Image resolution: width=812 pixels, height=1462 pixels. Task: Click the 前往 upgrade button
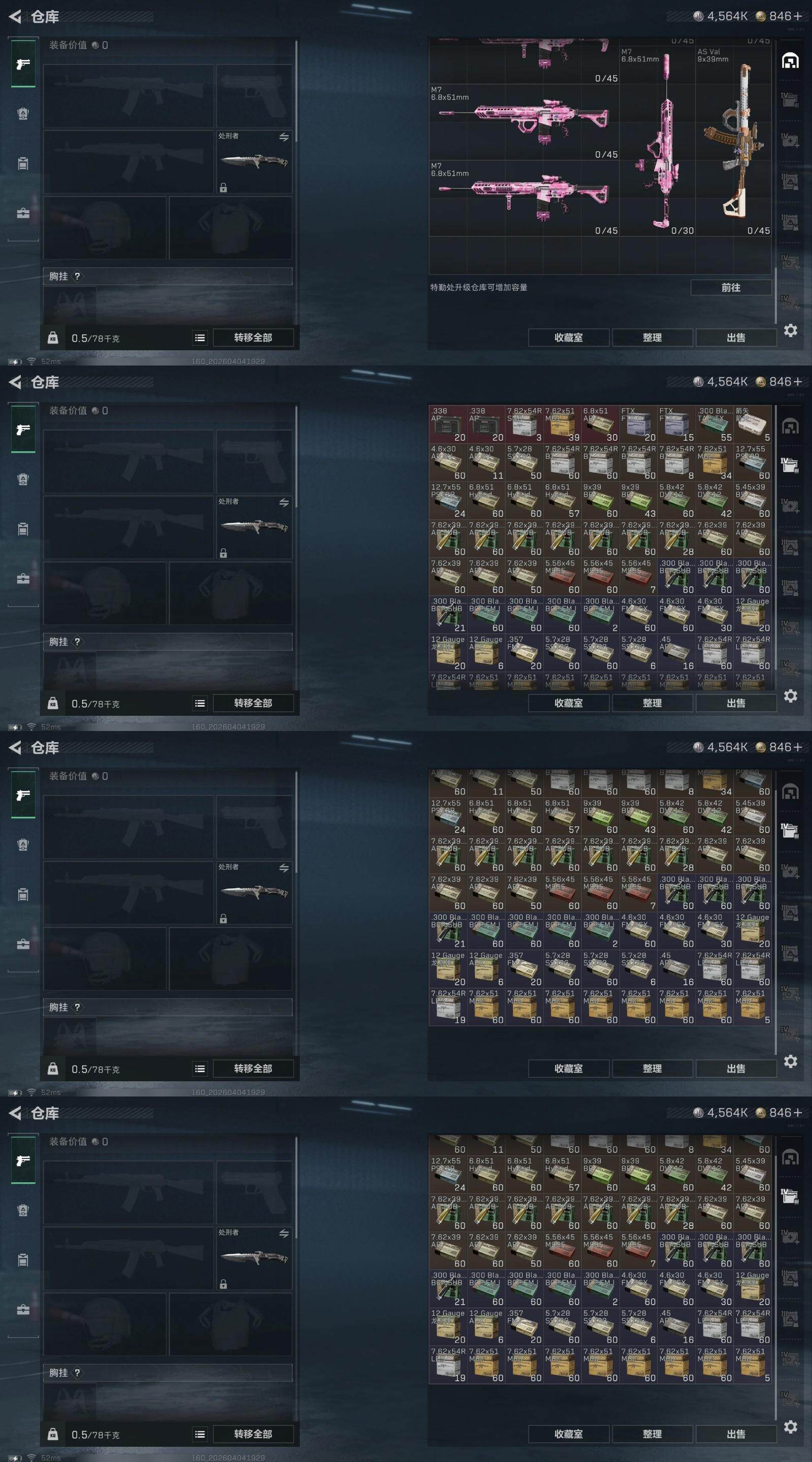(x=731, y=288)
